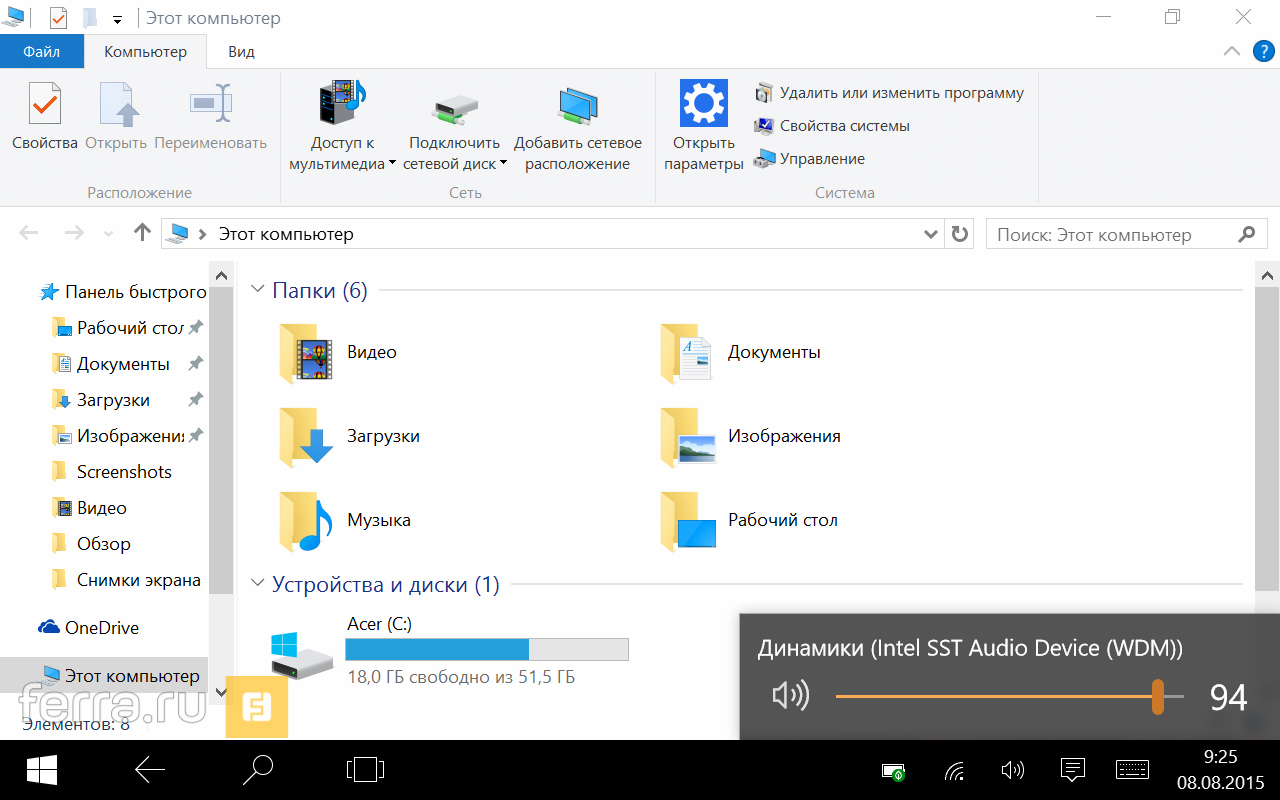The height and width of the screenshot is (800, 1280).
Task: Open the touch keyboard from taskbar
Action: (x=1132, y=770)
